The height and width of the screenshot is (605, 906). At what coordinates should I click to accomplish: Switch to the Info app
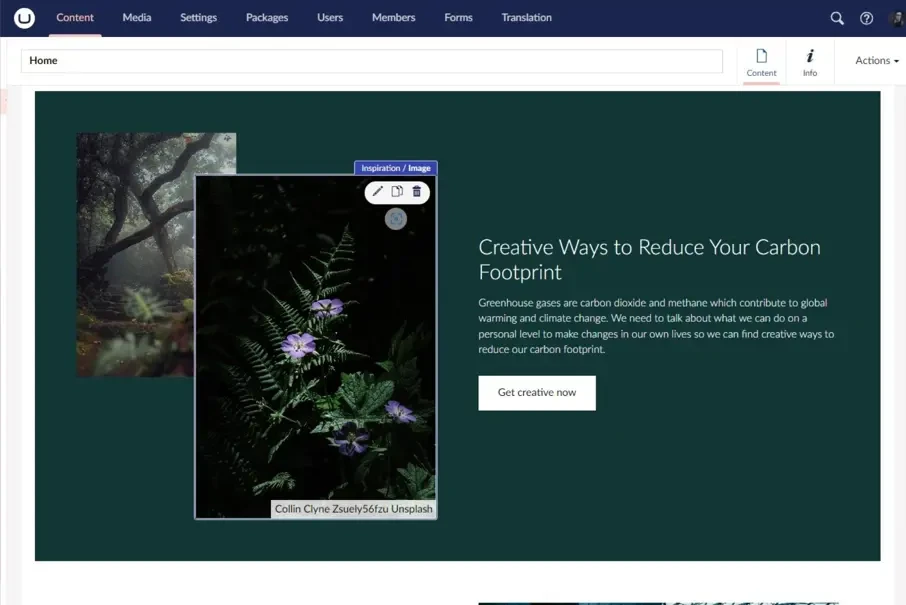tap(810, 61)
